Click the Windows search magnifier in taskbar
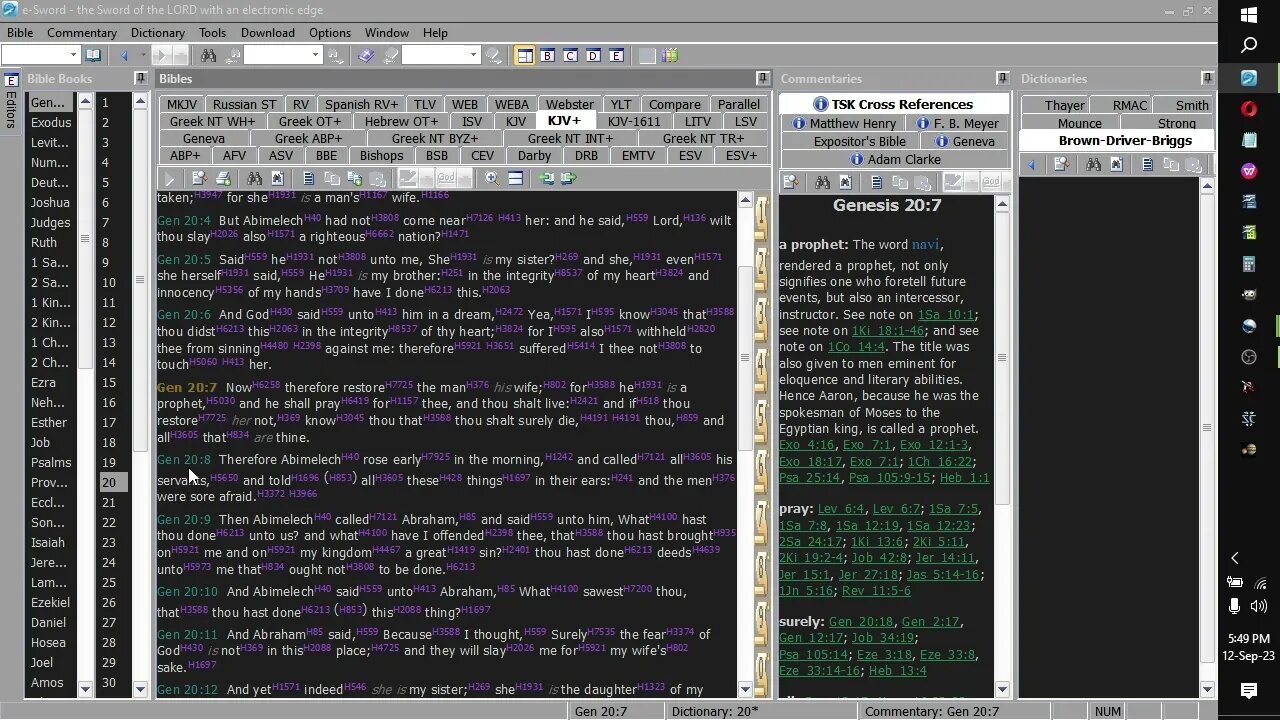 [x=1249, y=45]
